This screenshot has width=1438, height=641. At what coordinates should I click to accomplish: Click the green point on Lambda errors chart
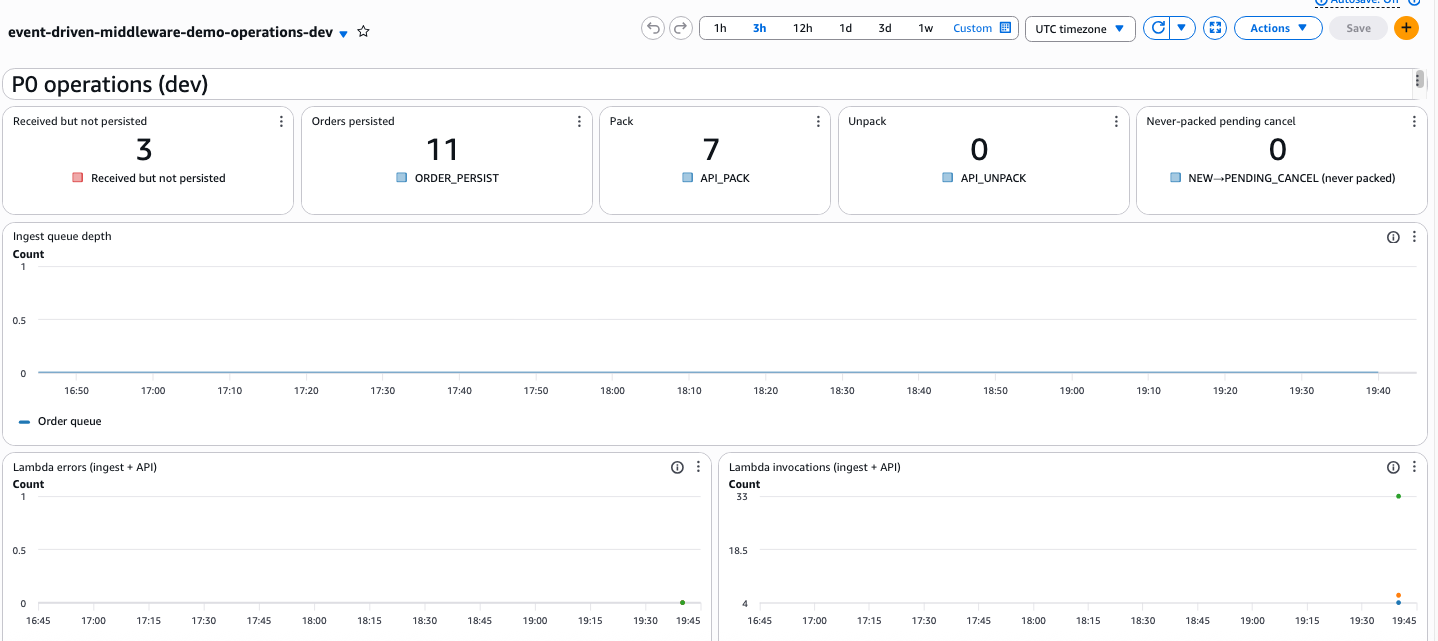tap(682, 603)
